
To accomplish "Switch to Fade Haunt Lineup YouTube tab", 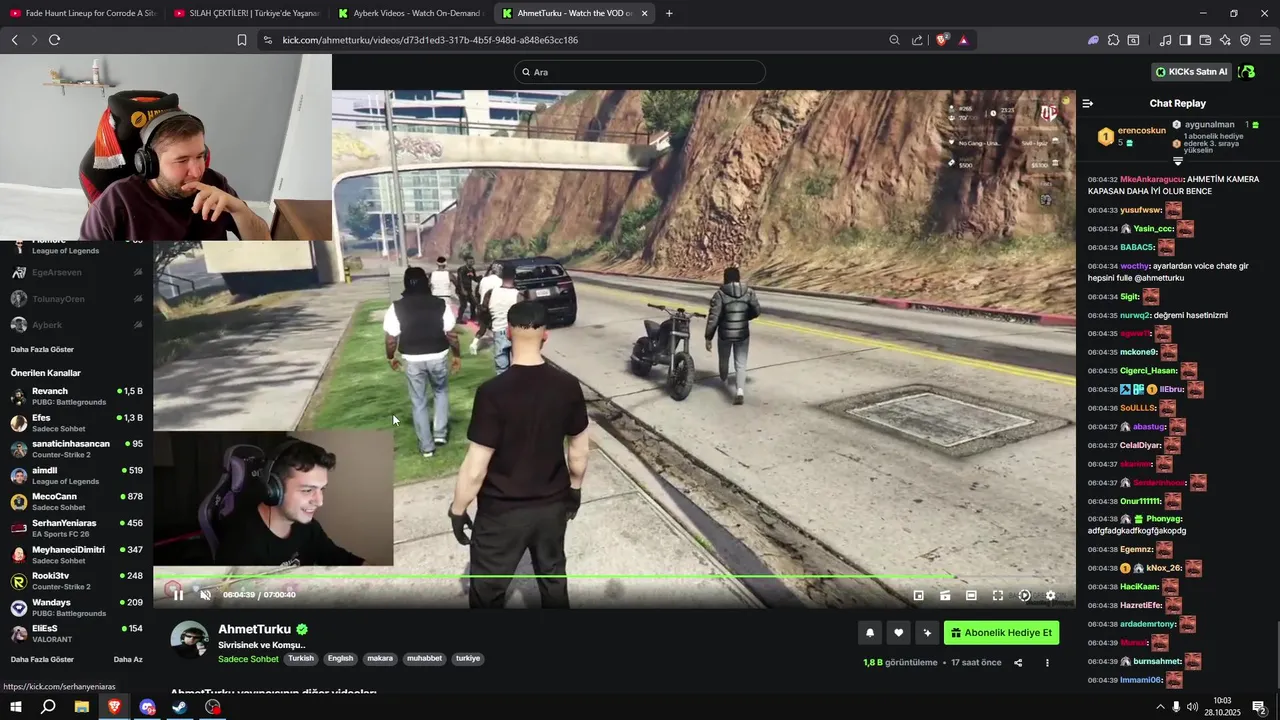I will coord(82,13).
